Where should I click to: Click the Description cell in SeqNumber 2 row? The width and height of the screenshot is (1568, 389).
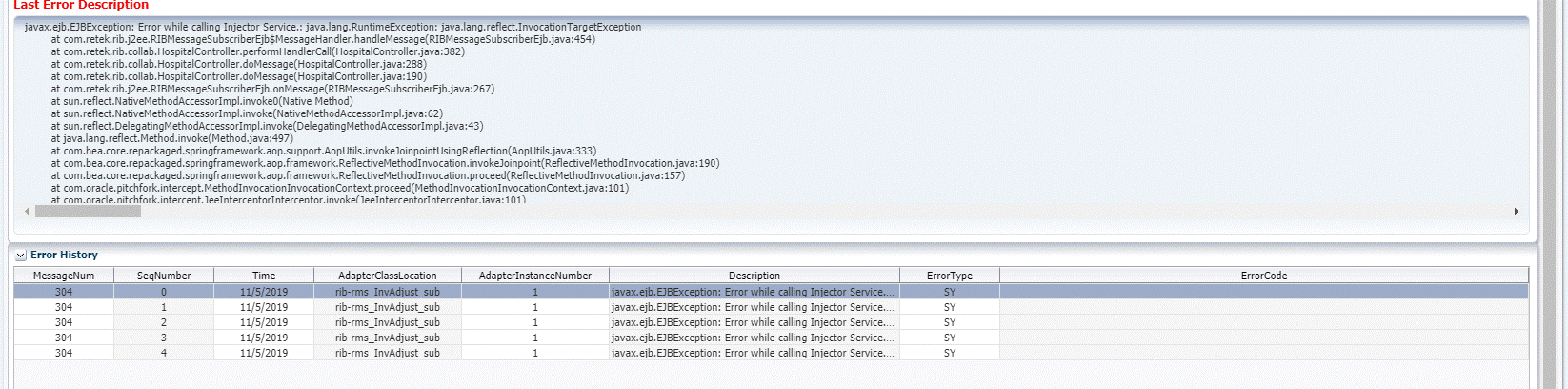[x=753, y=322]
